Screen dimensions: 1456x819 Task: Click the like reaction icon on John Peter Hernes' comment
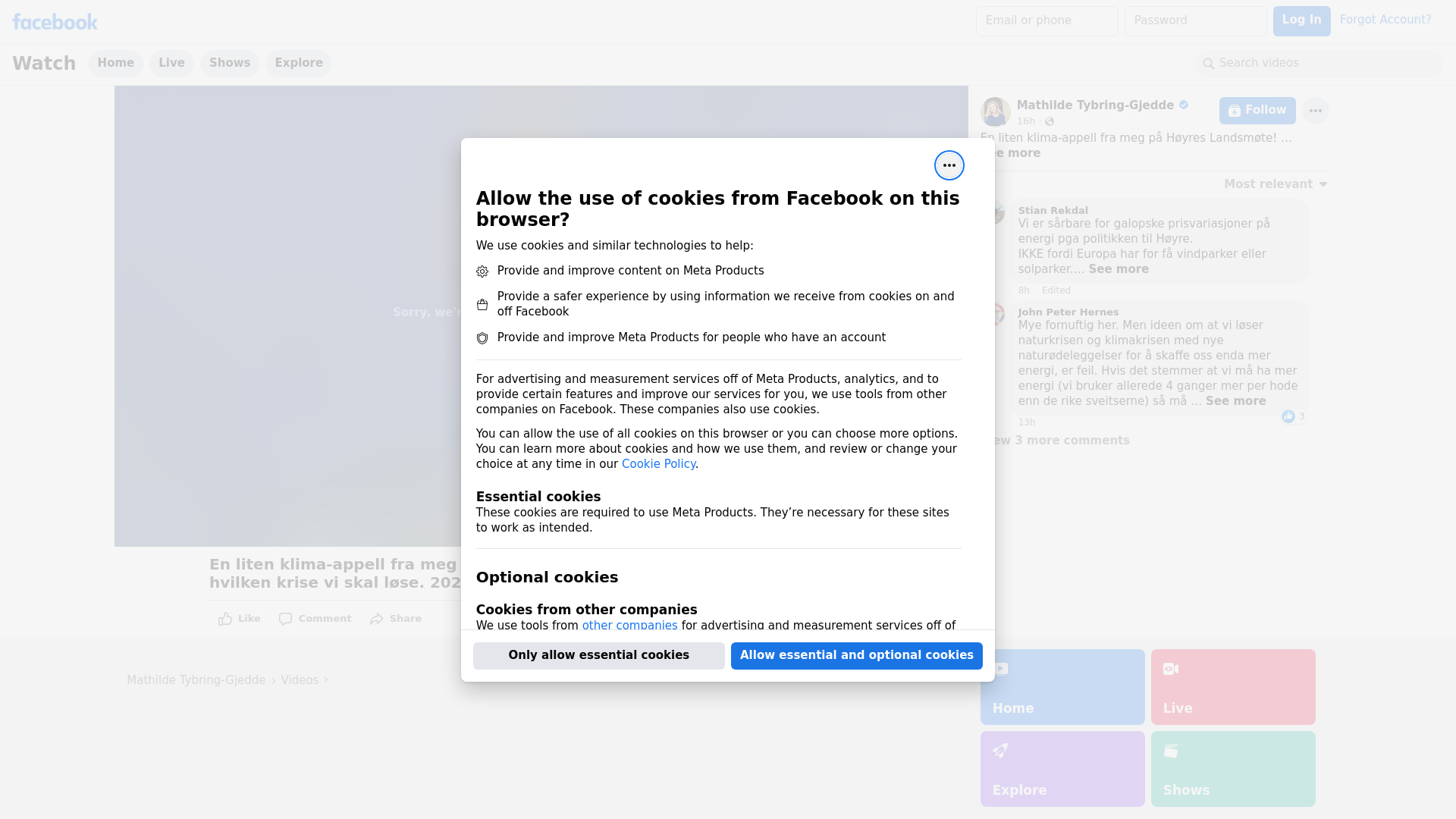(x=1288, y=416)
